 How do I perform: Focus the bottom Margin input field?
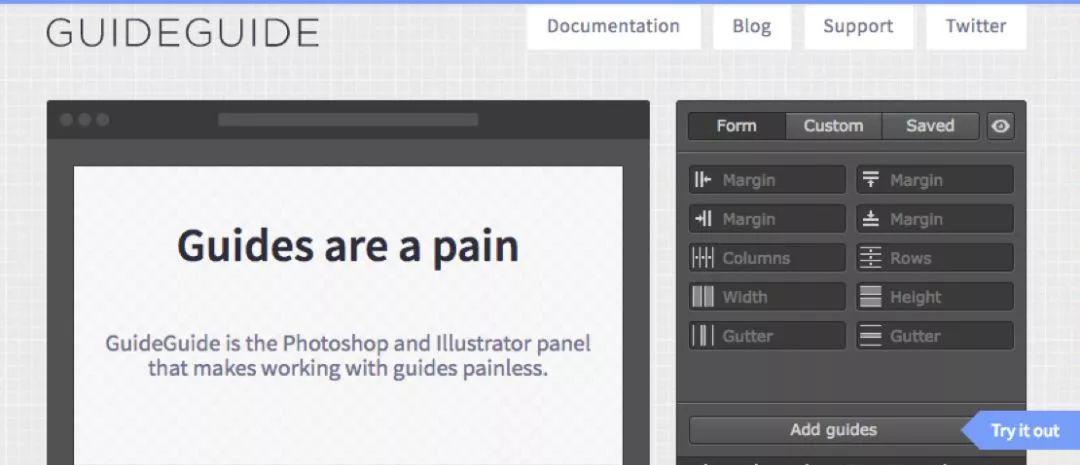tap(935, 219)
